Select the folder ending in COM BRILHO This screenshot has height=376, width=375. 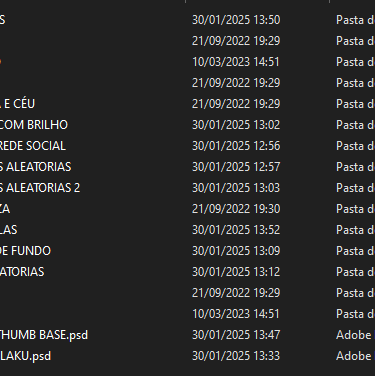(34, 125)
